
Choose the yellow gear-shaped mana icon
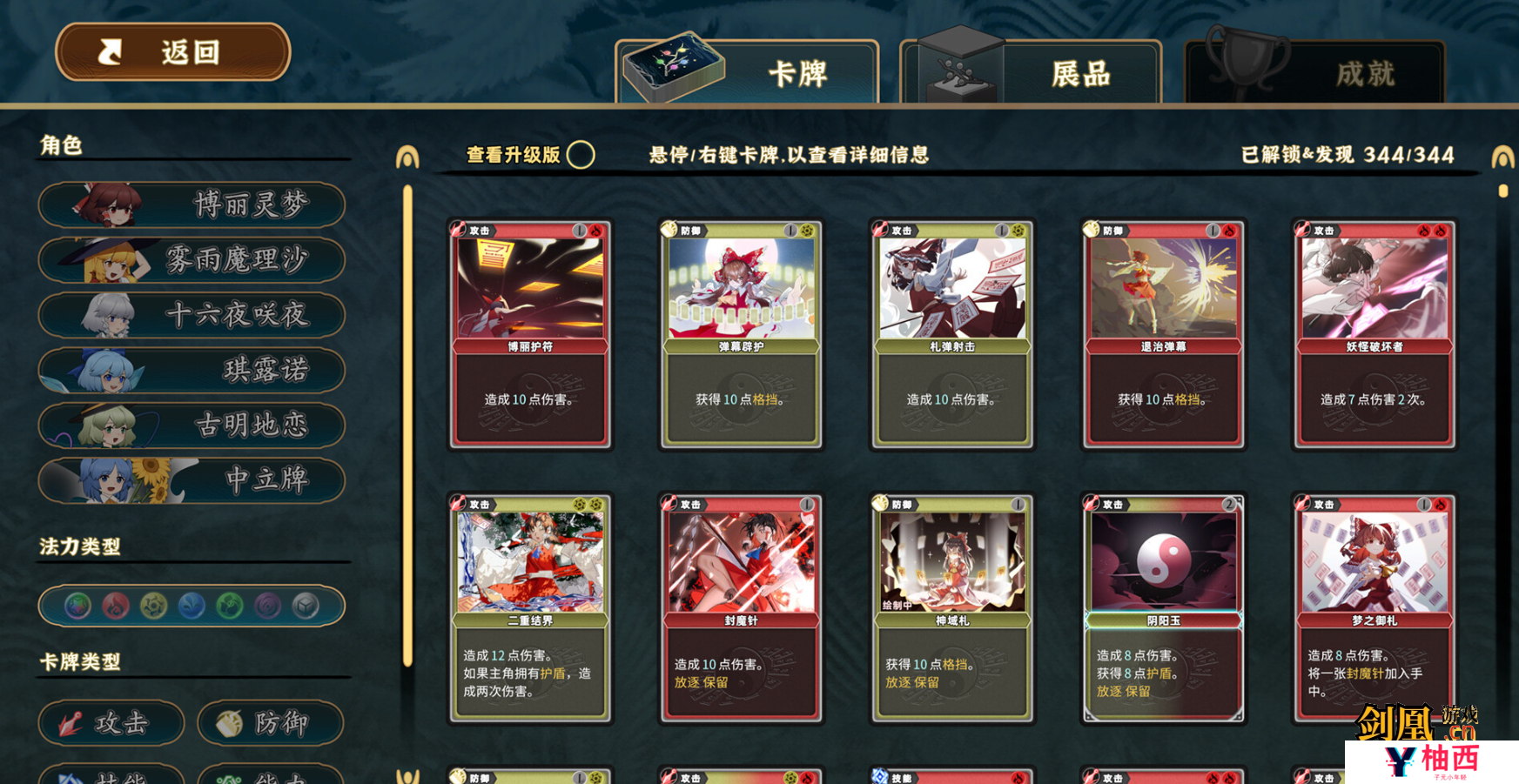[x=154, y=606]
